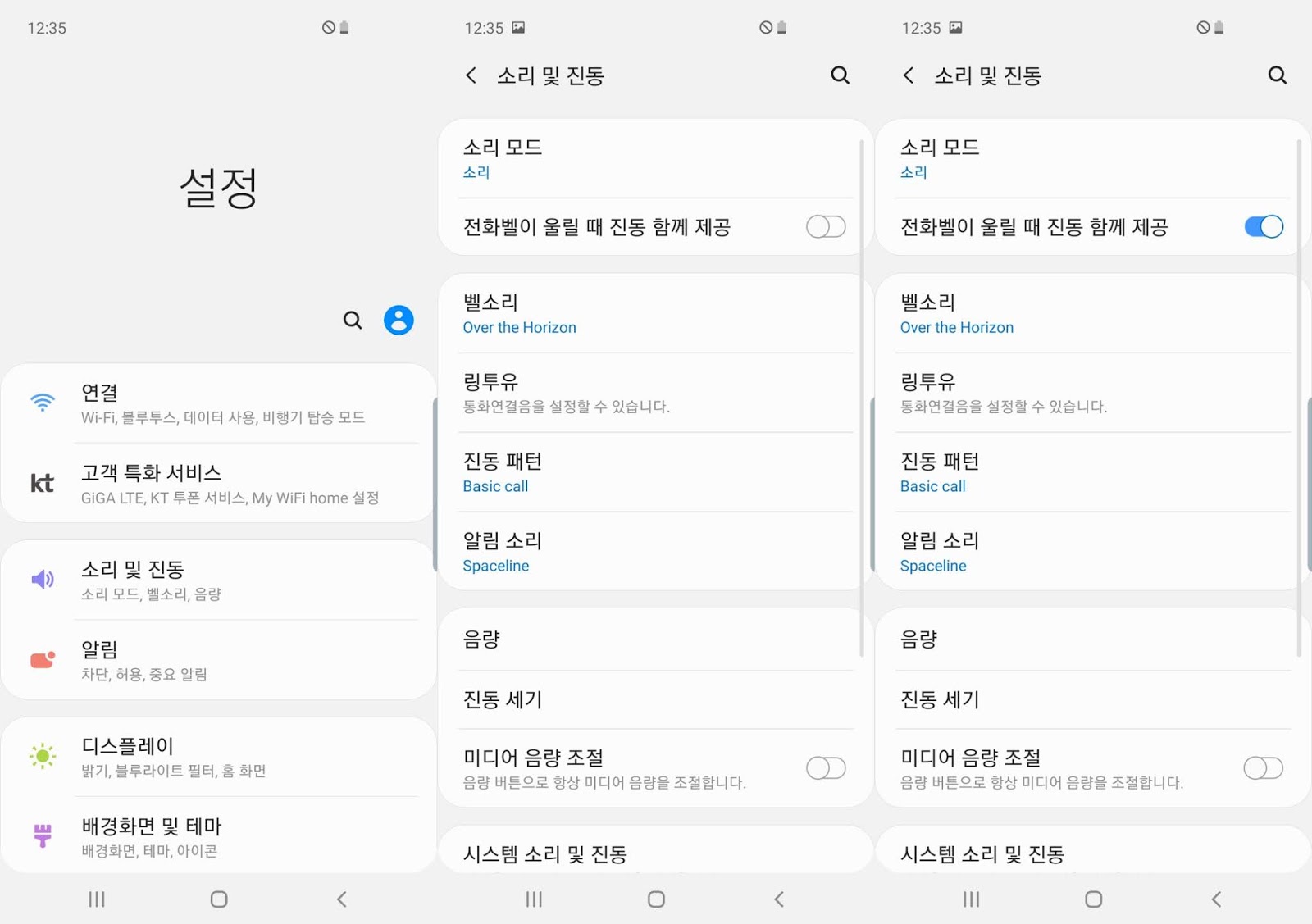Tap the battery icon in right status bar
The image size is (1312, 924).
click(1219, 28)
